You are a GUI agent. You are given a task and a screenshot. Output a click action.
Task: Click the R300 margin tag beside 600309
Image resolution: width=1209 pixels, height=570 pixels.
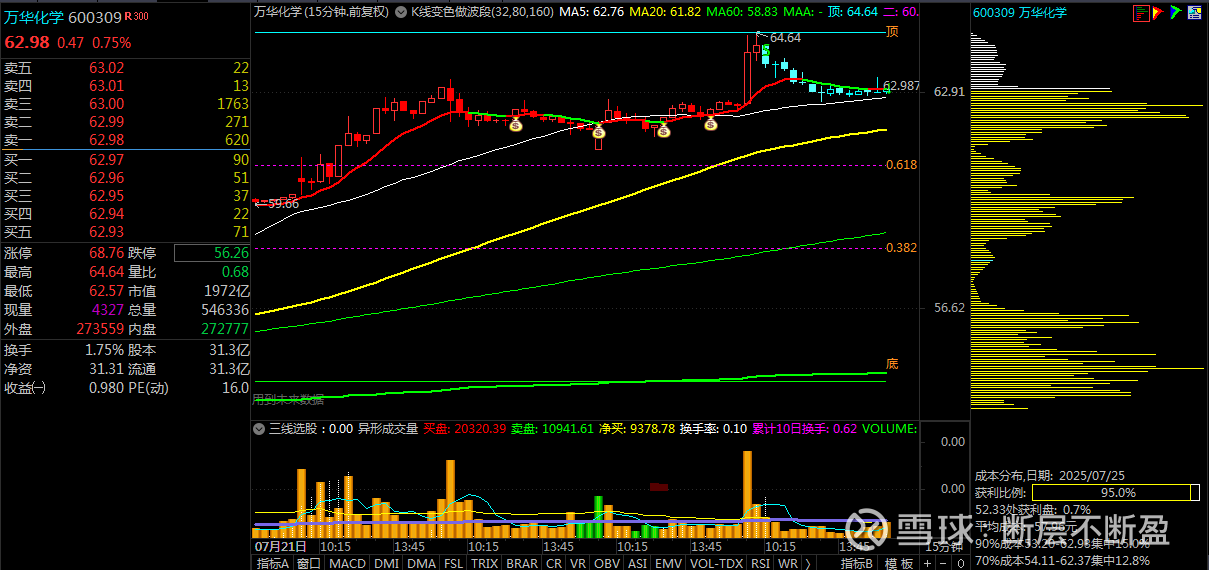pos(136,16)
